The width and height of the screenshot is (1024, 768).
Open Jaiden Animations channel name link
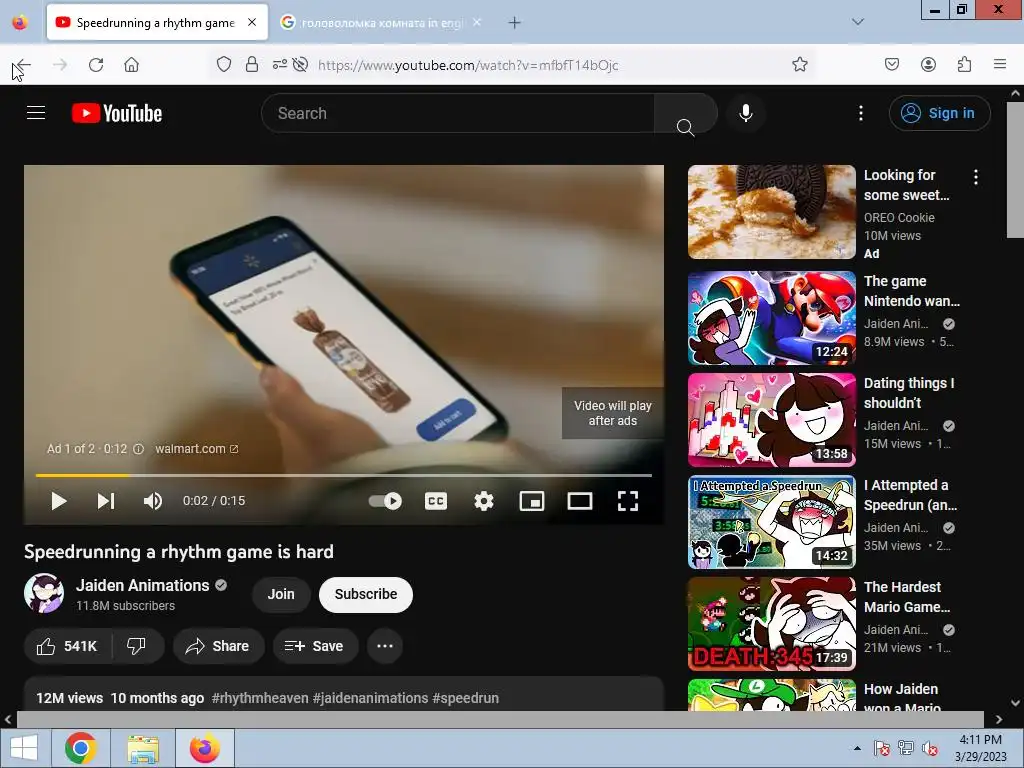[x=142, y=585]
